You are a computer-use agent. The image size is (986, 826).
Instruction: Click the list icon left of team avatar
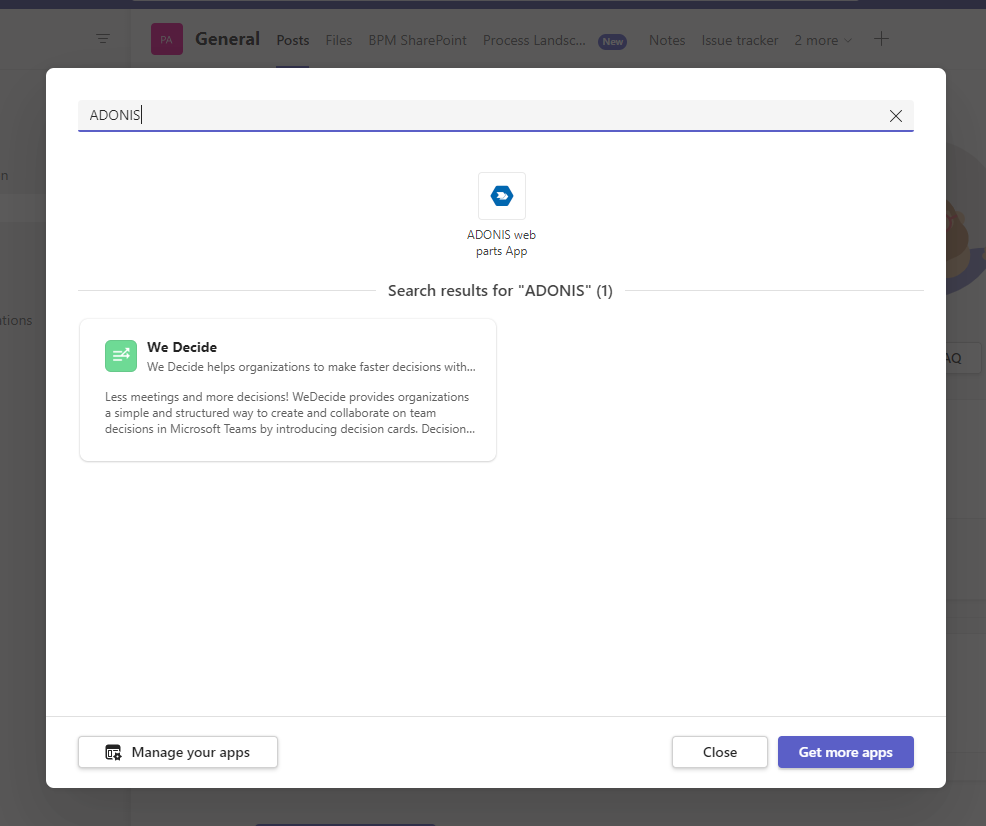click(103, 39)
